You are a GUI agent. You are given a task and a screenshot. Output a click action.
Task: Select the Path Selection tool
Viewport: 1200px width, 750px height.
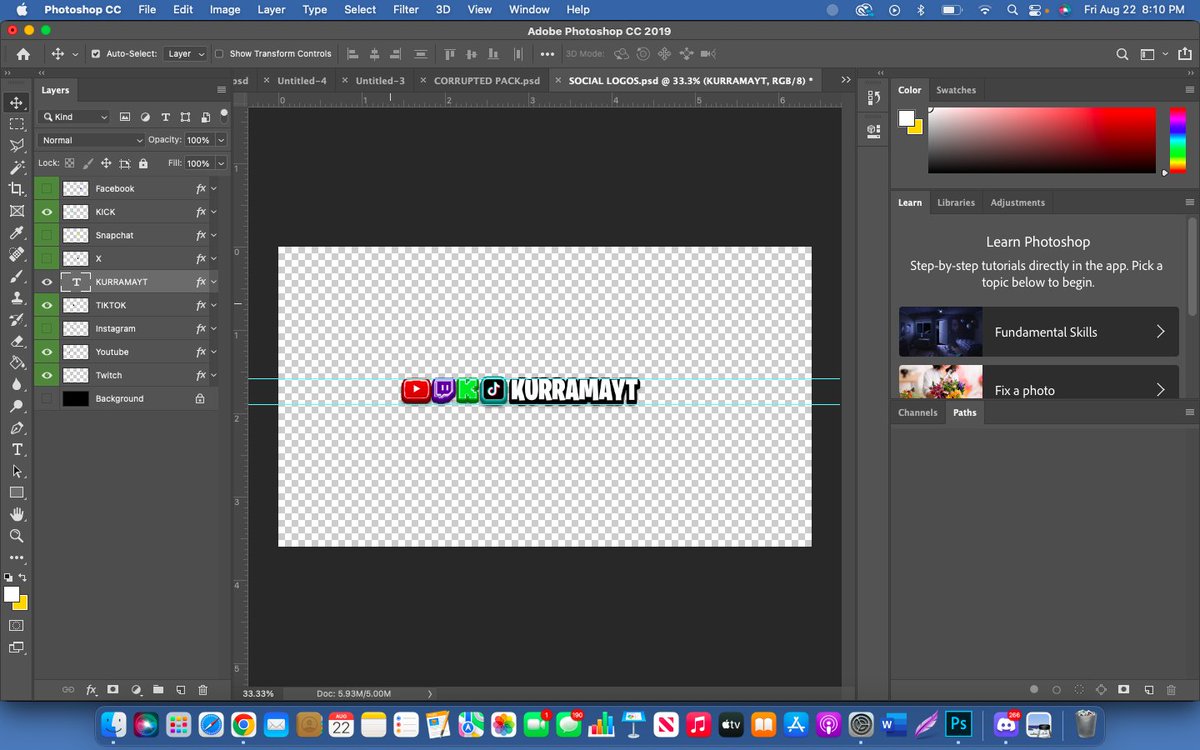(x=16, y=471)
